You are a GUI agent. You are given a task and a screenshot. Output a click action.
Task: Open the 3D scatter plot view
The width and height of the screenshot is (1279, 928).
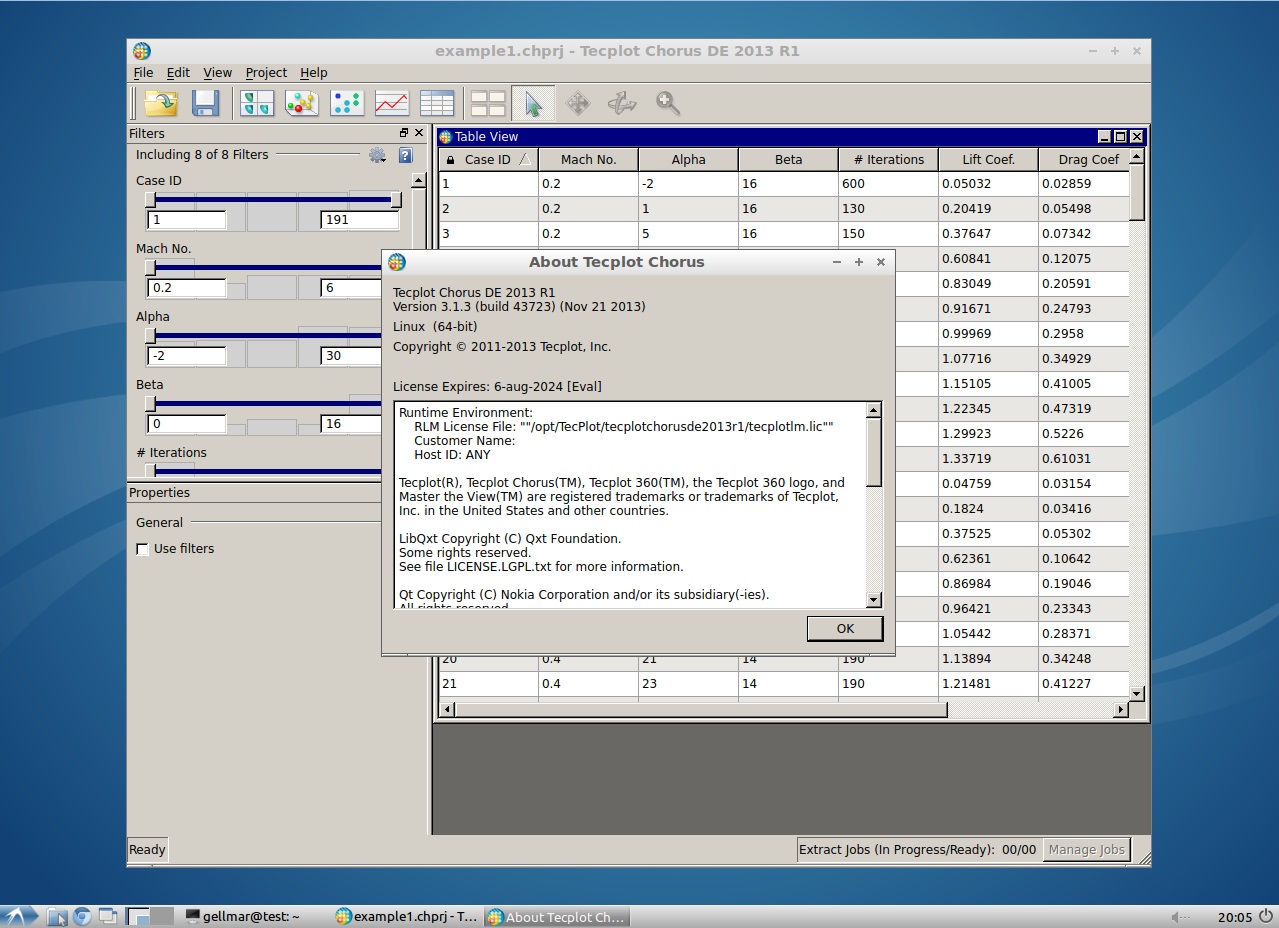coord(302,103)
